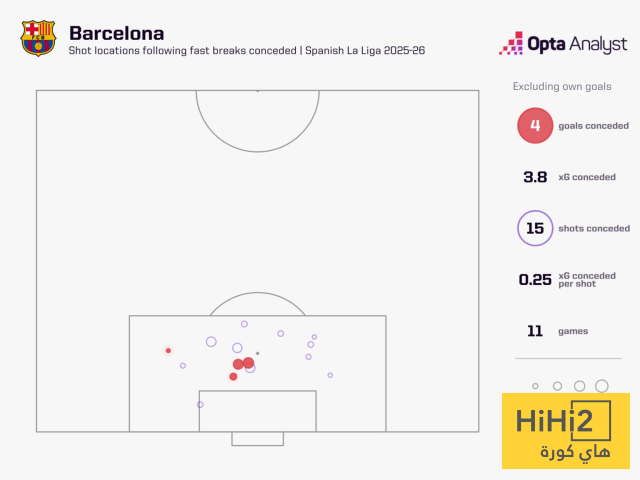Image resolution: width=640 pixels, height=480 pixels.
Task: Click the smallest circle in the size legend
Action: (535, 386)
